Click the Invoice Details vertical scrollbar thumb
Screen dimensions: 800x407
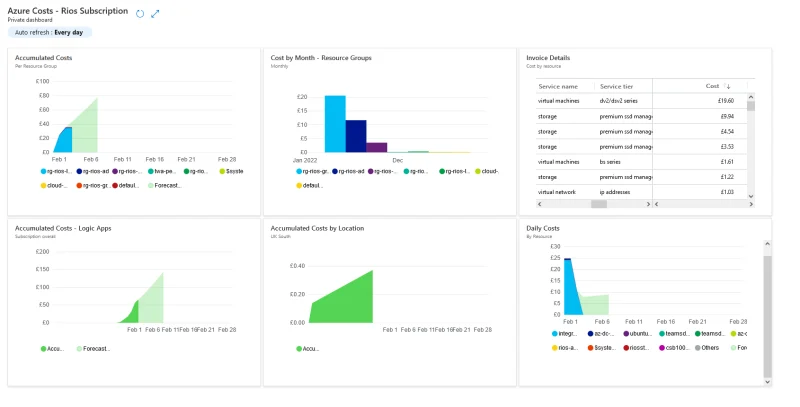(751, 106)
